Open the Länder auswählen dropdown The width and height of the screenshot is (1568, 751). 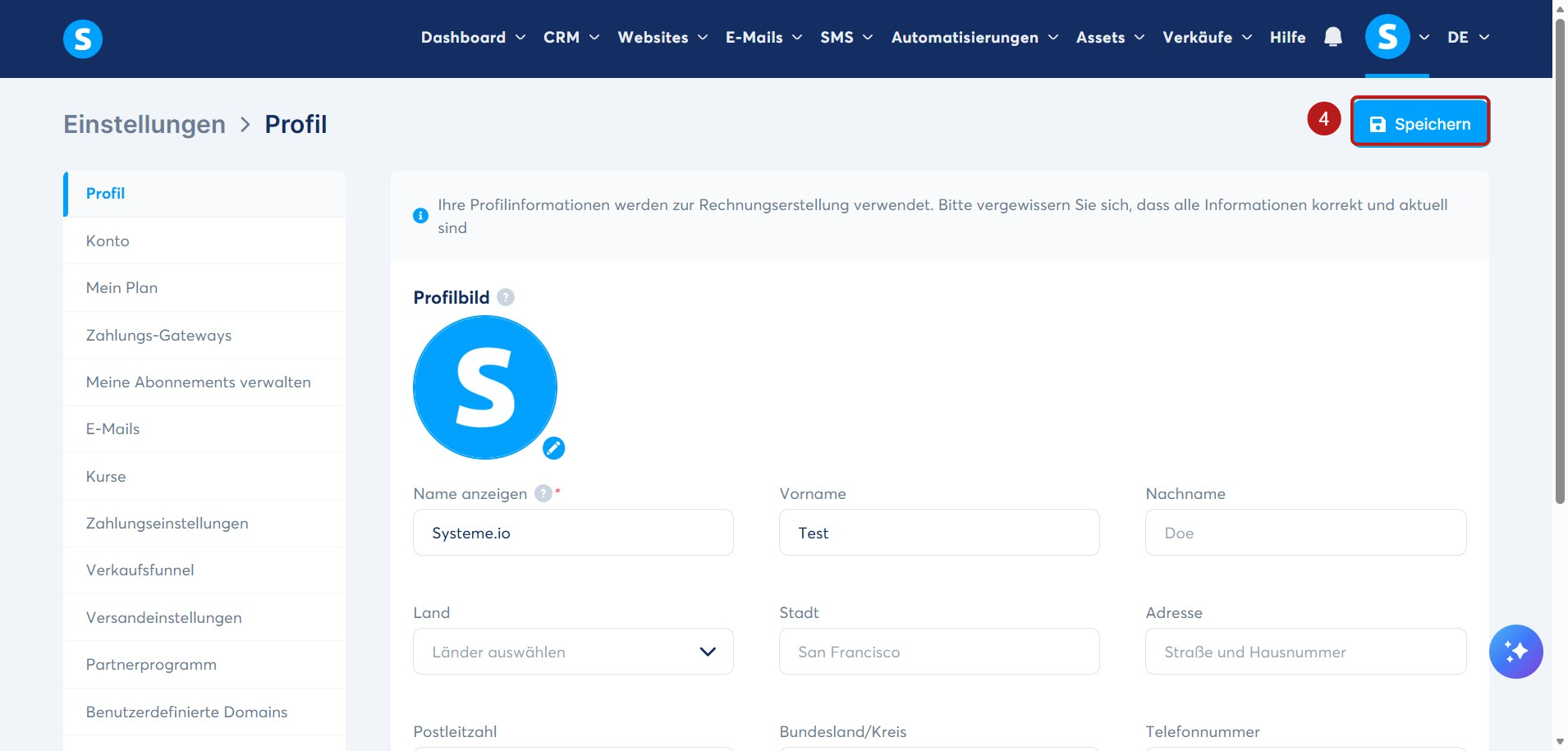573,652
